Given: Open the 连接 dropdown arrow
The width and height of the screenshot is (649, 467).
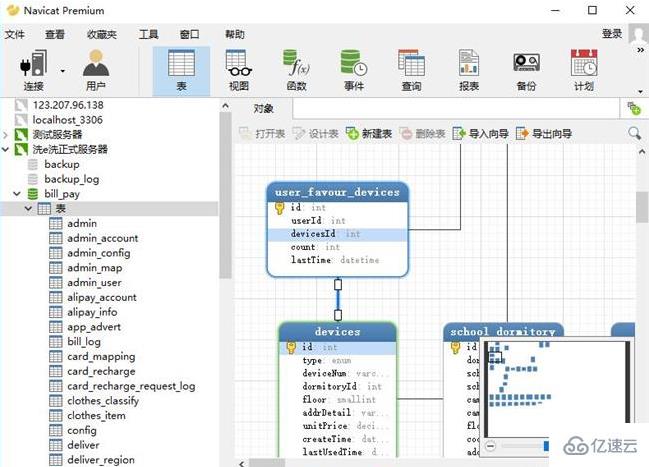Looking at the screenshot, I should [63, 71].
